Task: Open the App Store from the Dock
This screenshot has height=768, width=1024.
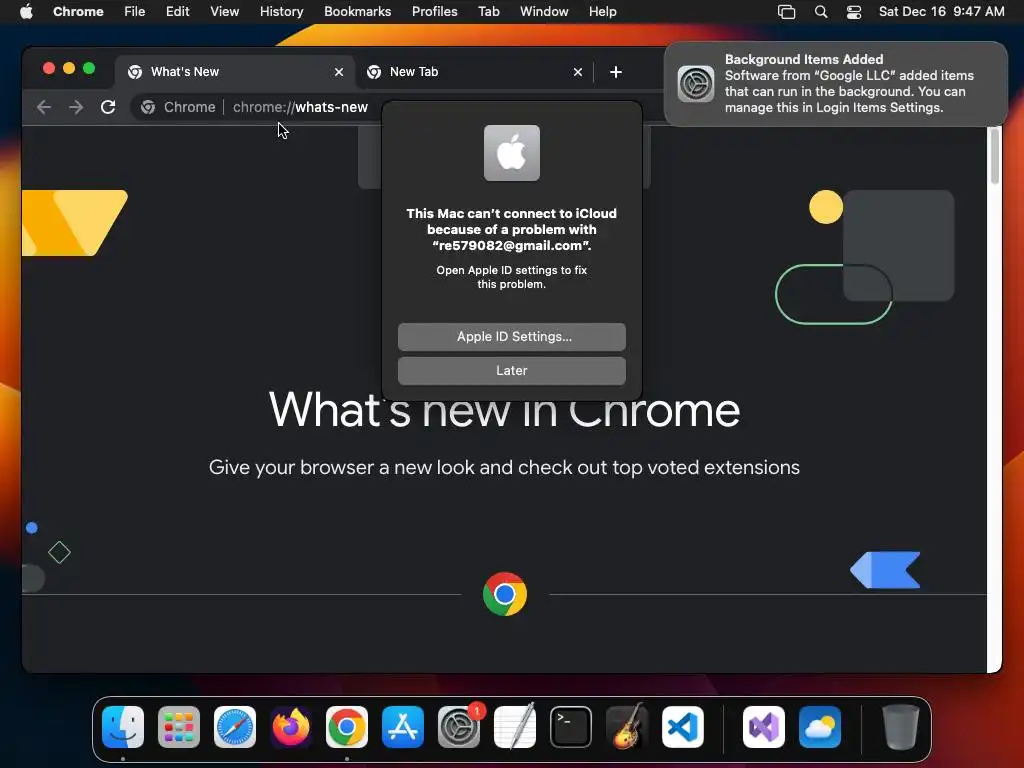Action: [x=403, y=727]
